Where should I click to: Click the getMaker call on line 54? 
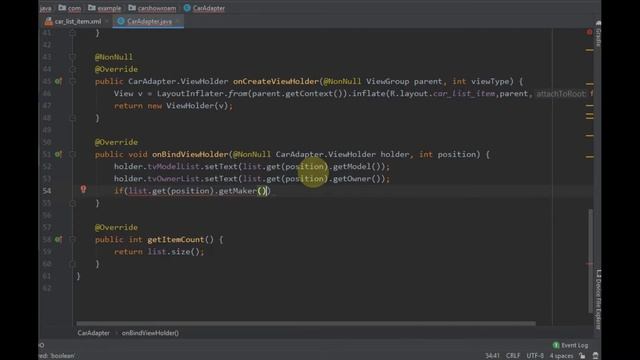[238, 191]
